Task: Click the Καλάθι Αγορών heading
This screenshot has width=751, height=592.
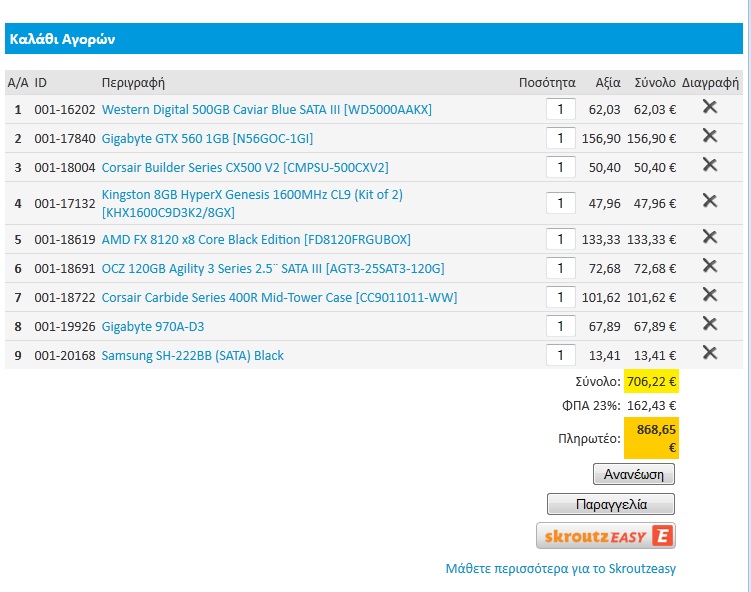Action: pyautogui.click(x=63, y=39)
